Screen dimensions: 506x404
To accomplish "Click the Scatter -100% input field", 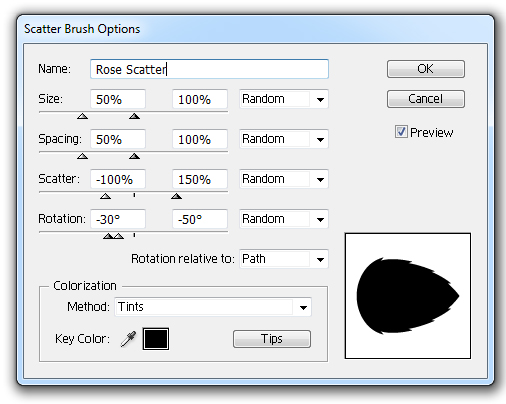I will [118, 179].
